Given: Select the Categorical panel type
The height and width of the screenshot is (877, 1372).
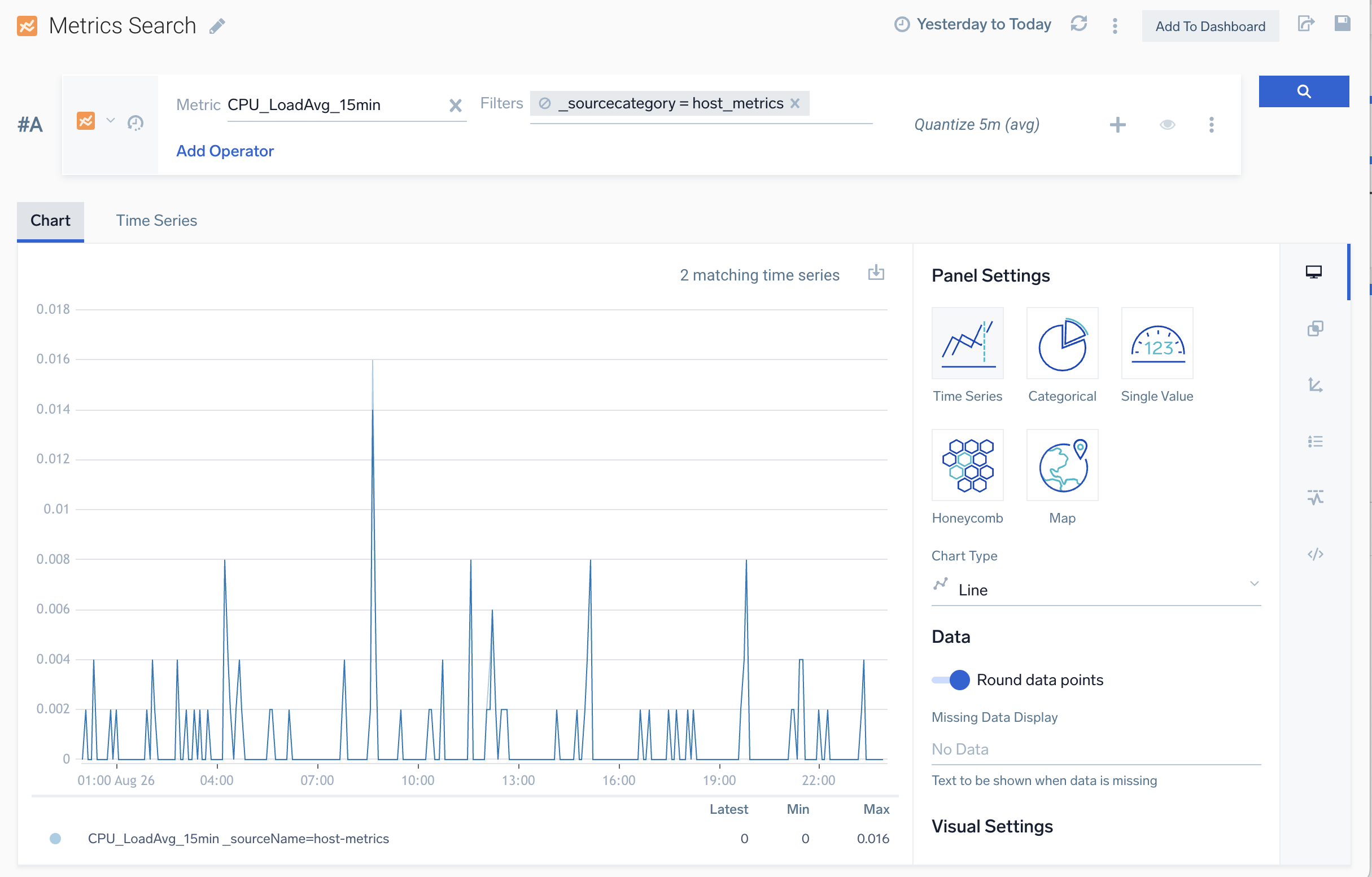Looking at the screenshot, I should point(1061,343).
